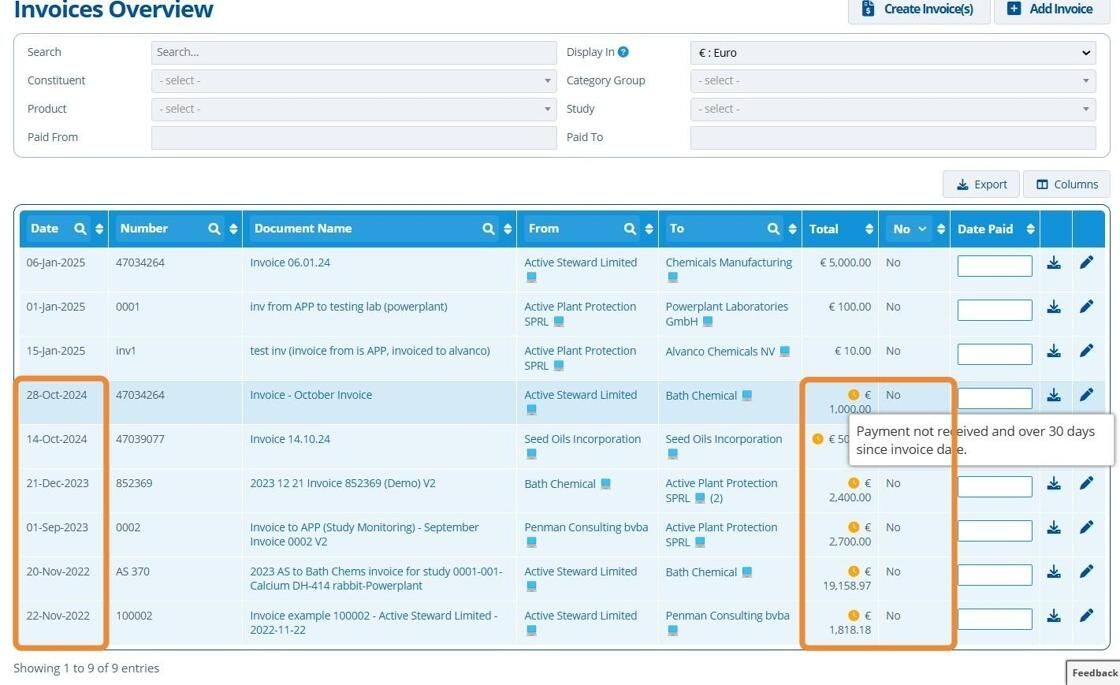
Task: Click the edit pencil for invoice 100002
Action: [x=1086, y=616]
